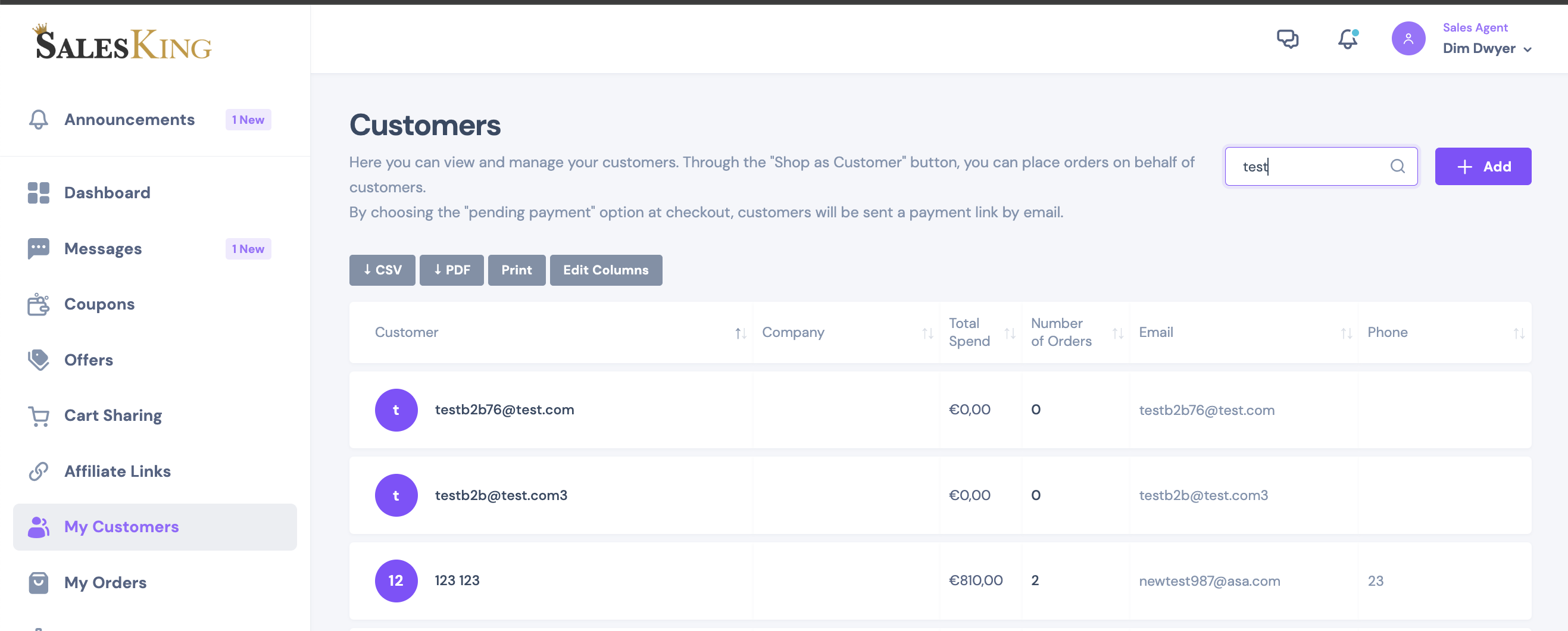Sort table by Company column
The width and height of the screenshot is (1568, 631).
(x=927, y=333)
